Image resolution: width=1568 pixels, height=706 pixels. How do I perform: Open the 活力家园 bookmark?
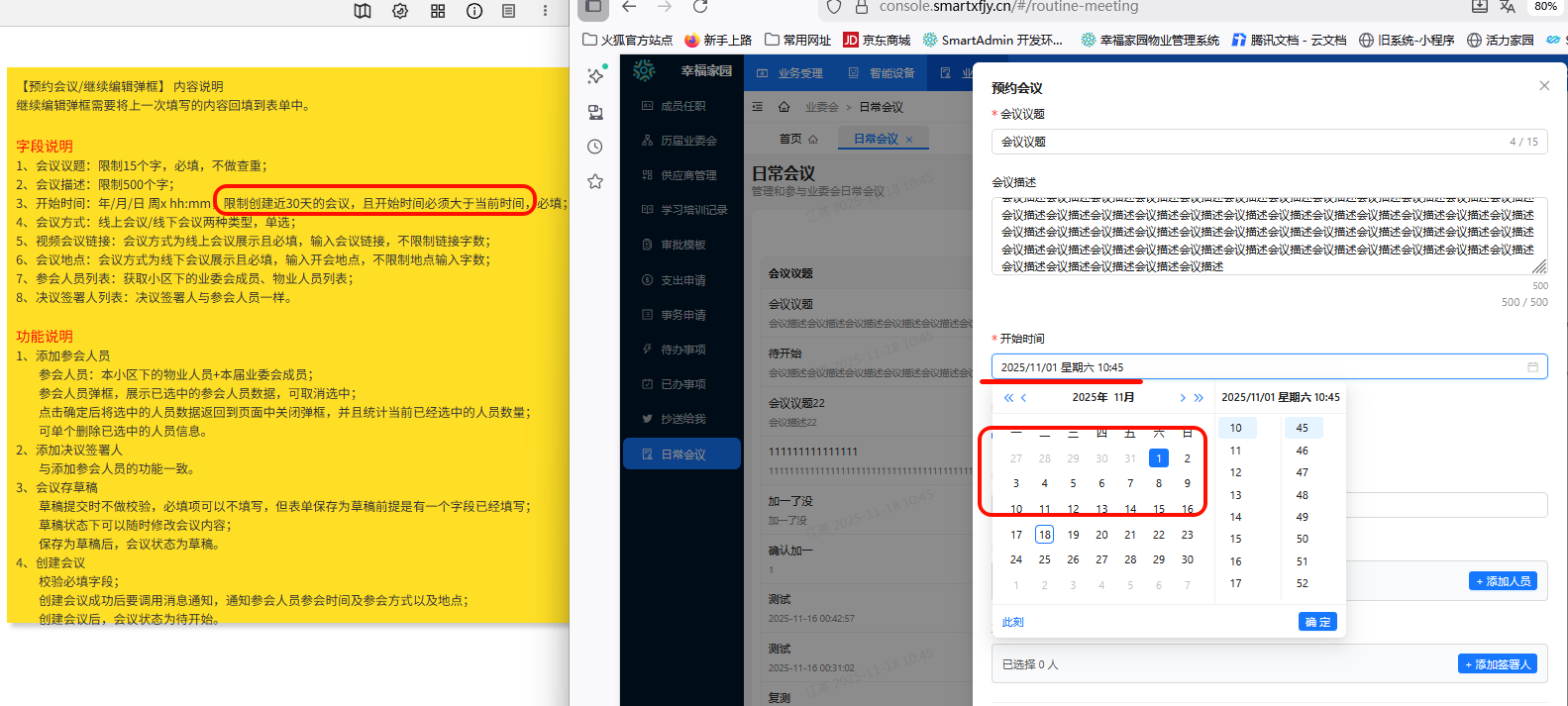coord(1501,41)
